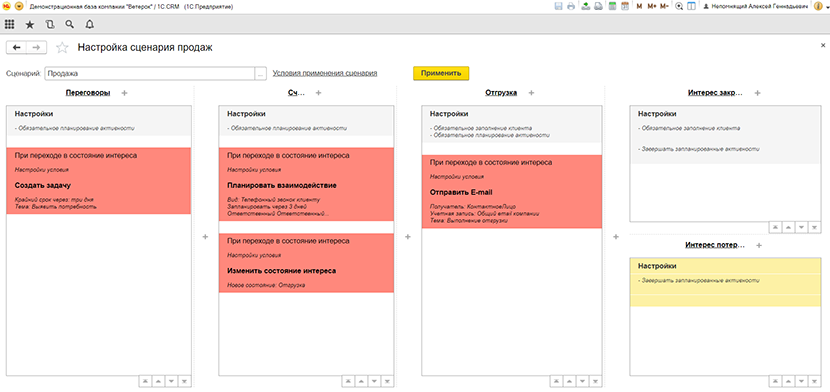Click the plus next to Переговоры header
The image size is (830, 392).
124,93
